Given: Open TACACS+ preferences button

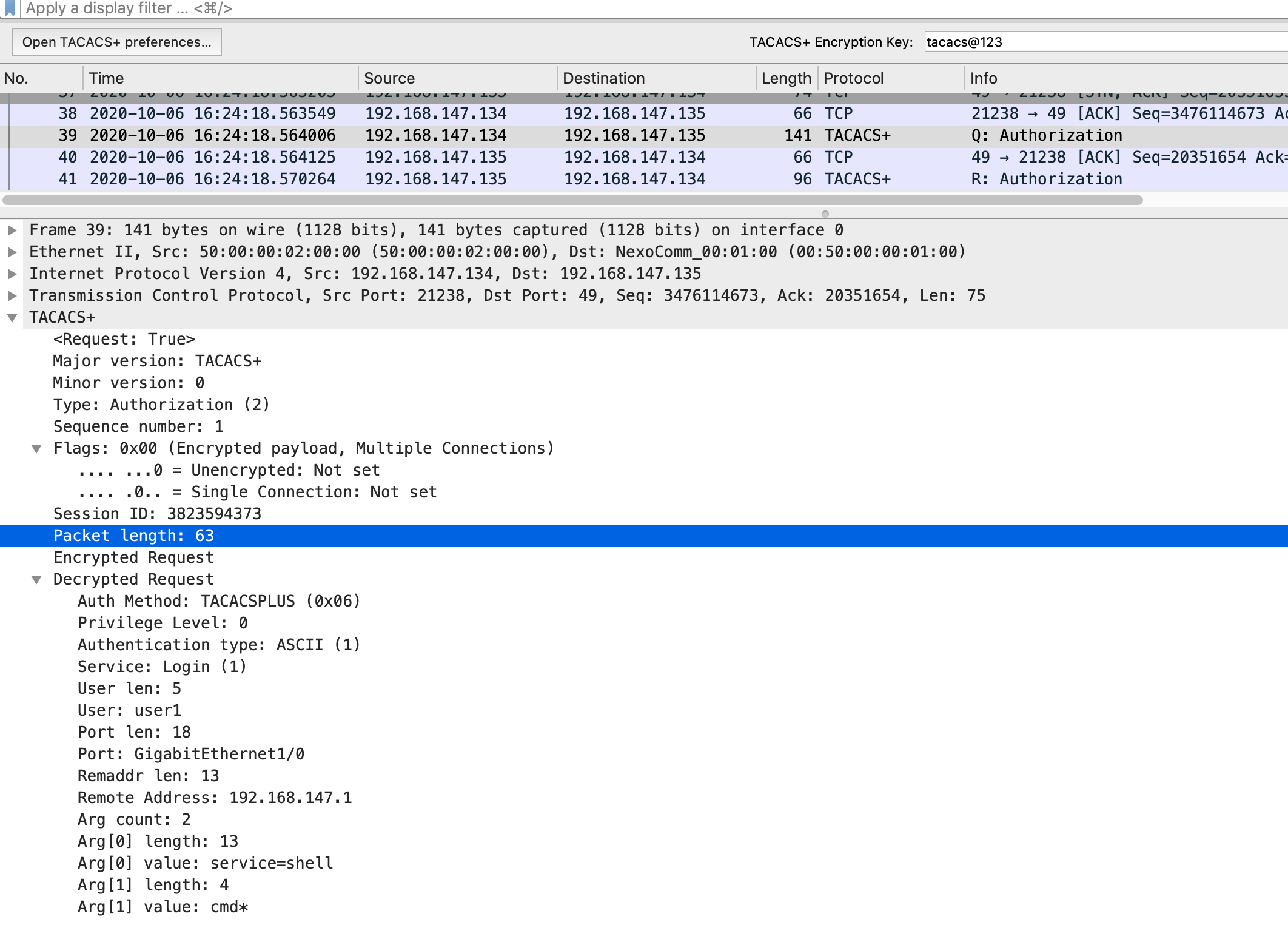Looking at the screenshot, I should point(117,42).
